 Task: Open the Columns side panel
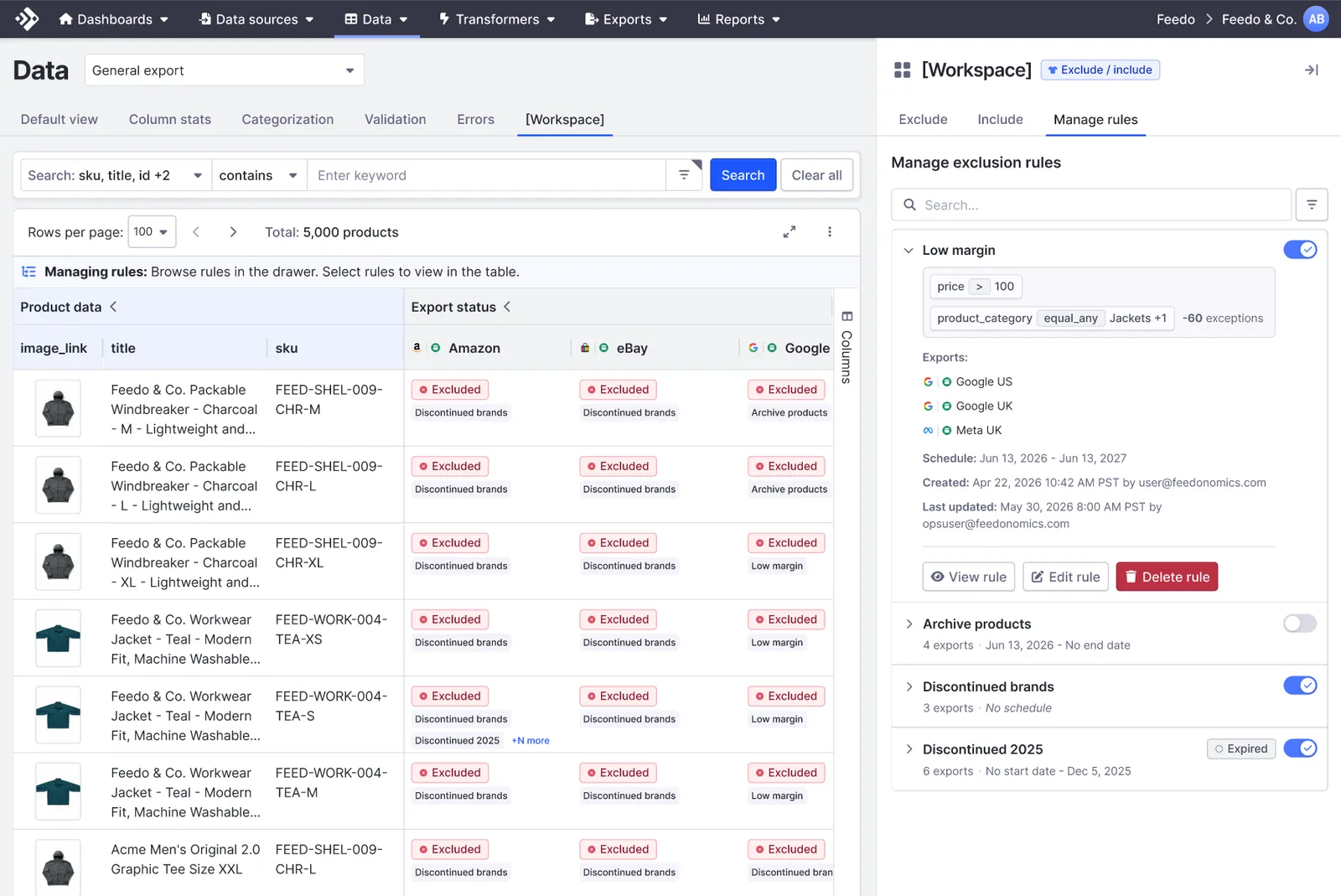coord(847,347)
